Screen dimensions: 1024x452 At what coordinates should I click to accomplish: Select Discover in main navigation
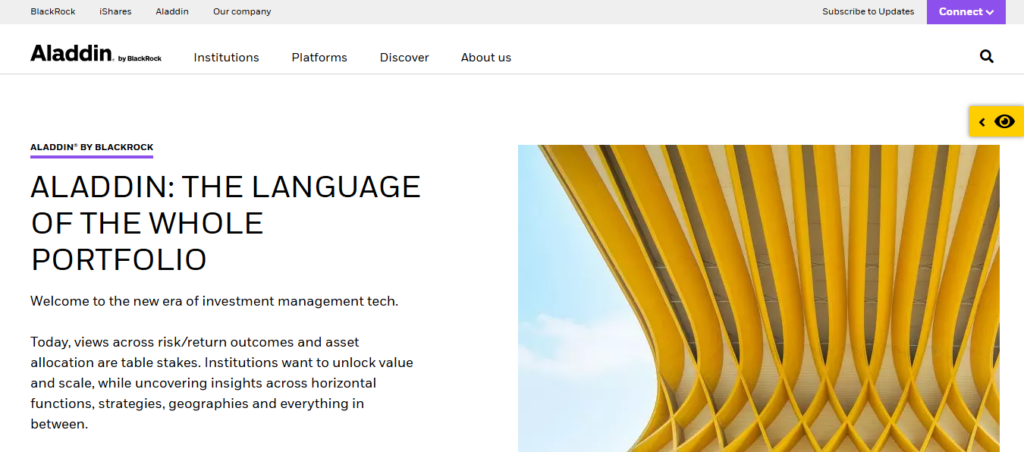[x=404, y=57]
